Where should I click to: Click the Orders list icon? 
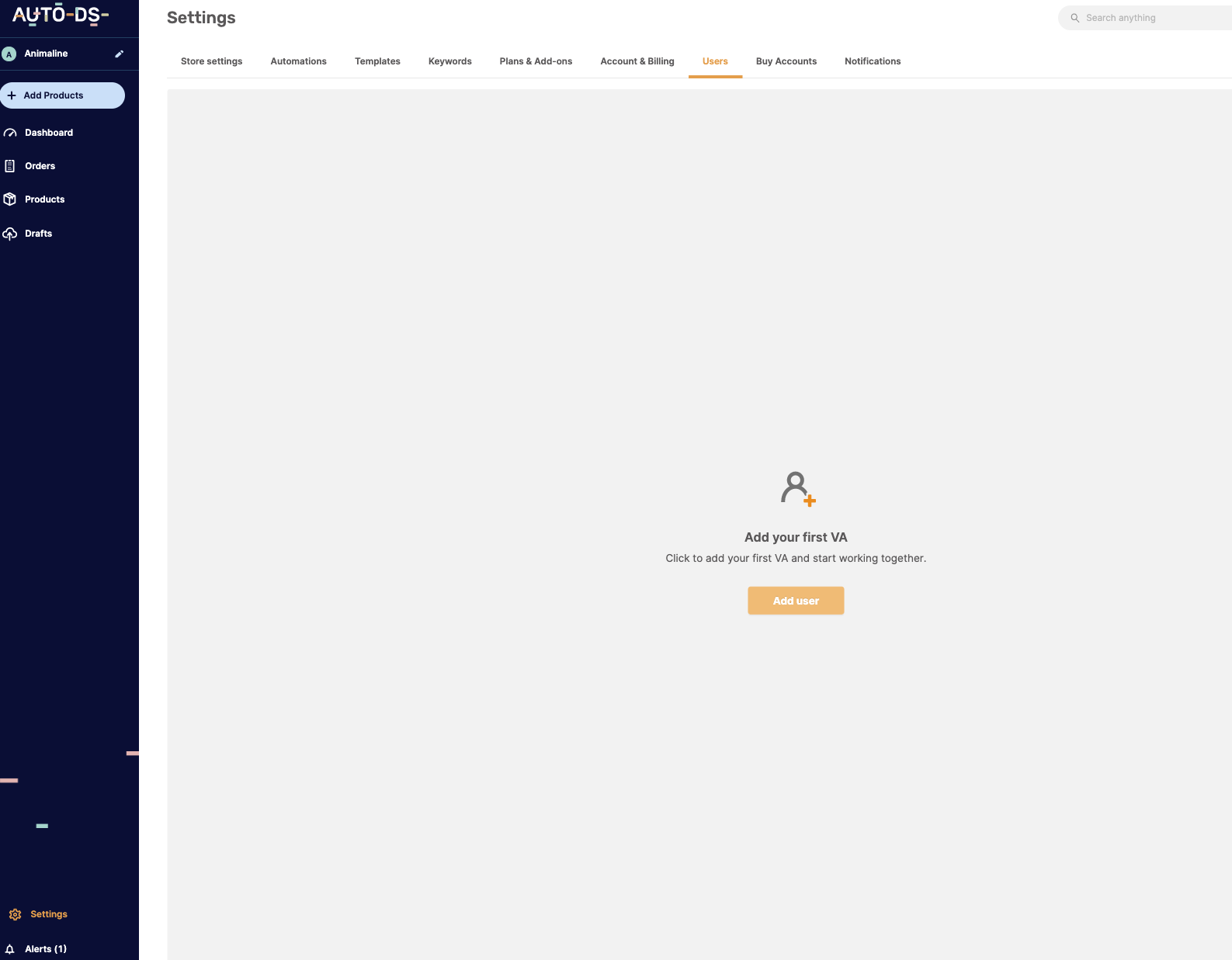[x=10, y=166]
